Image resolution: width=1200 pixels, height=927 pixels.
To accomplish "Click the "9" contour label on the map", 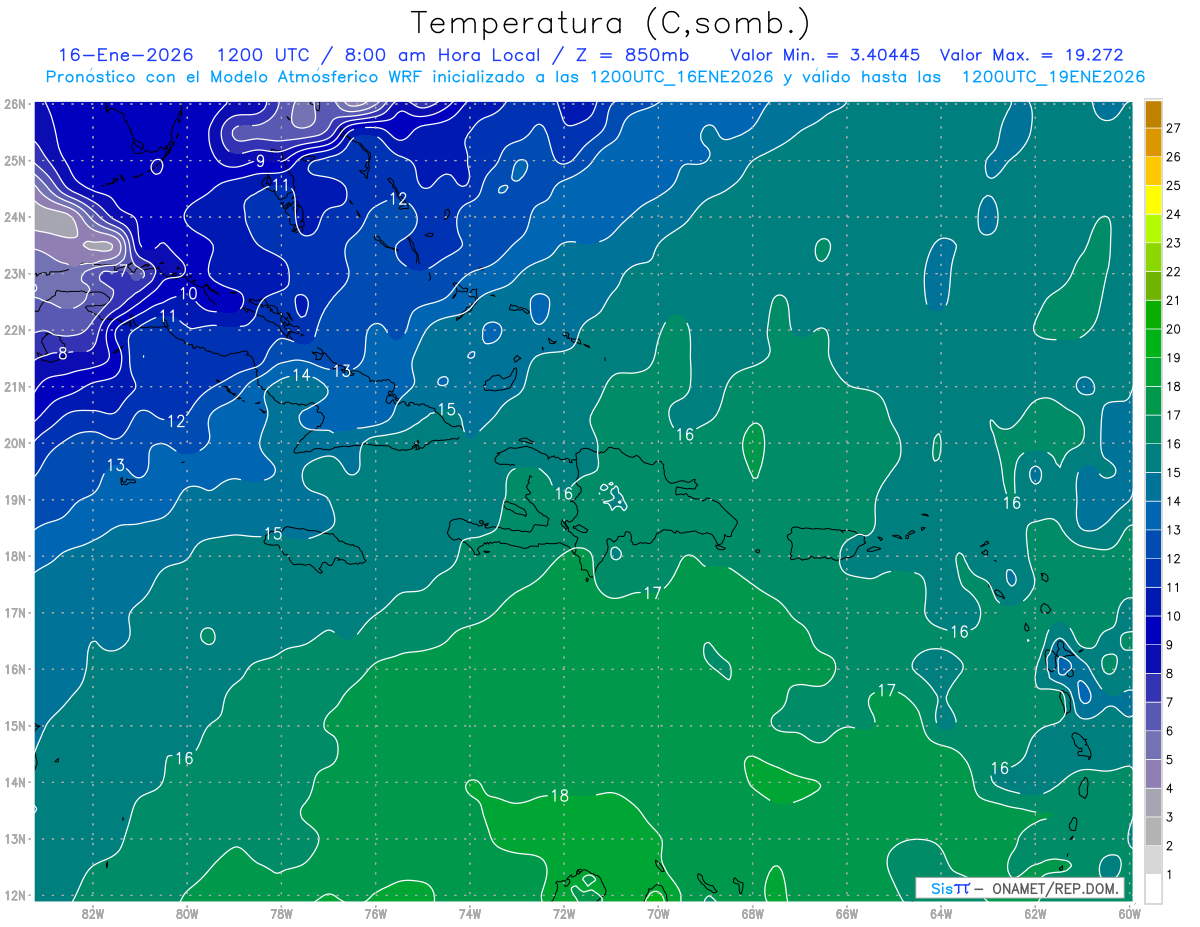I will coord(260,161).
